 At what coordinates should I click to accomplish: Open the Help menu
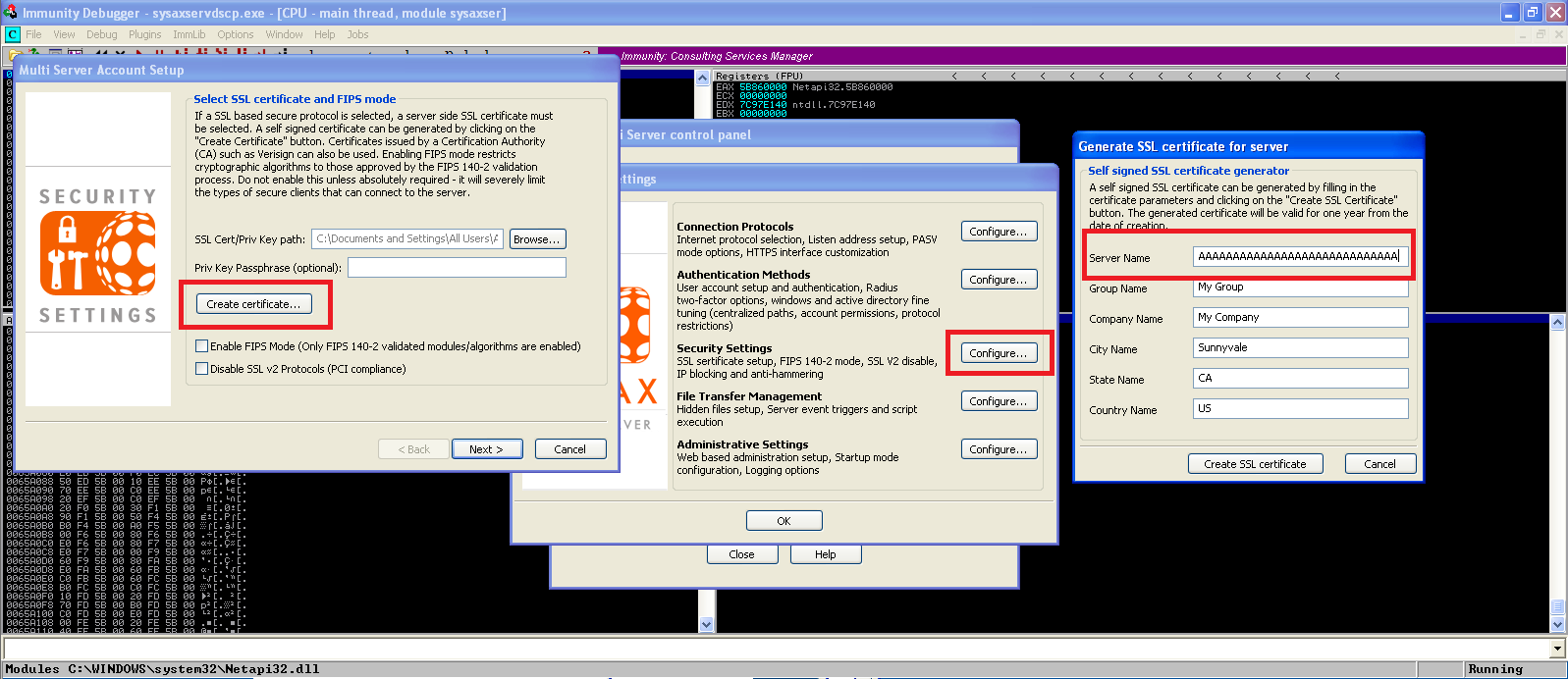coord(324,34)
